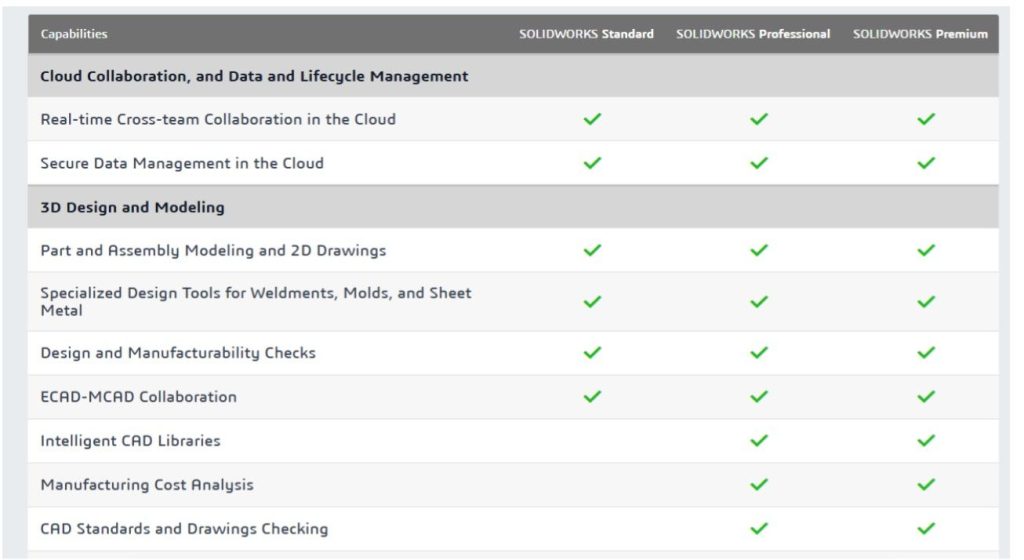Click Design and Manufacturability Checks label

pyautogui.click(x=178, y=353)
